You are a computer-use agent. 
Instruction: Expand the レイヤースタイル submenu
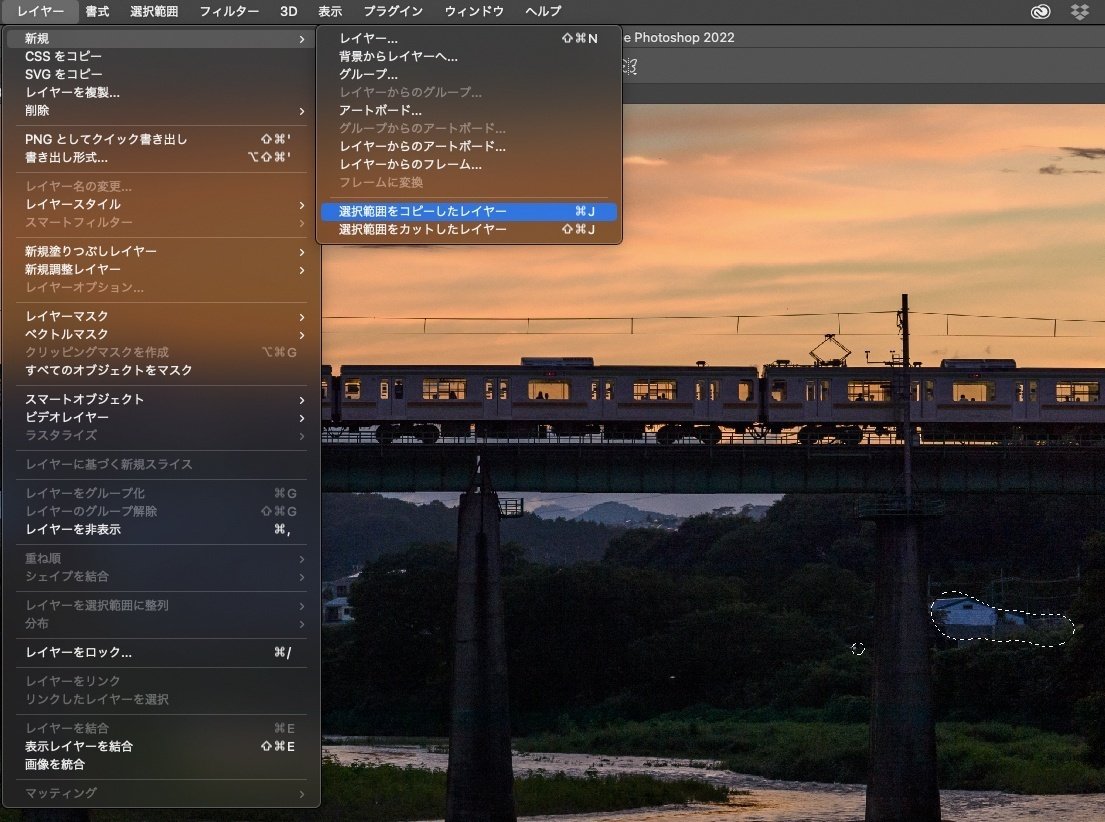161,204
